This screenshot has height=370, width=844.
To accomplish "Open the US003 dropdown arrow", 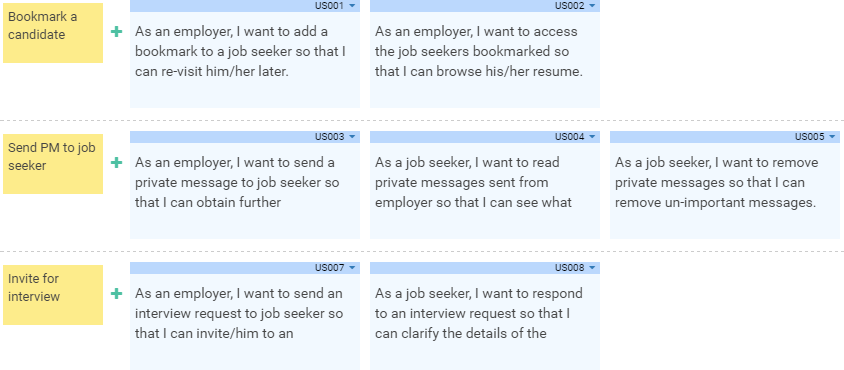I will click(352, 137).
